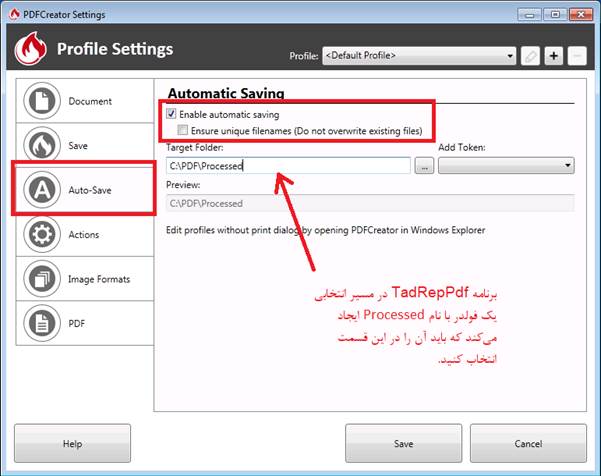Screen dimensions: 601x476
Task: Click the PDF tab document icon
Action: click(42, 323)
